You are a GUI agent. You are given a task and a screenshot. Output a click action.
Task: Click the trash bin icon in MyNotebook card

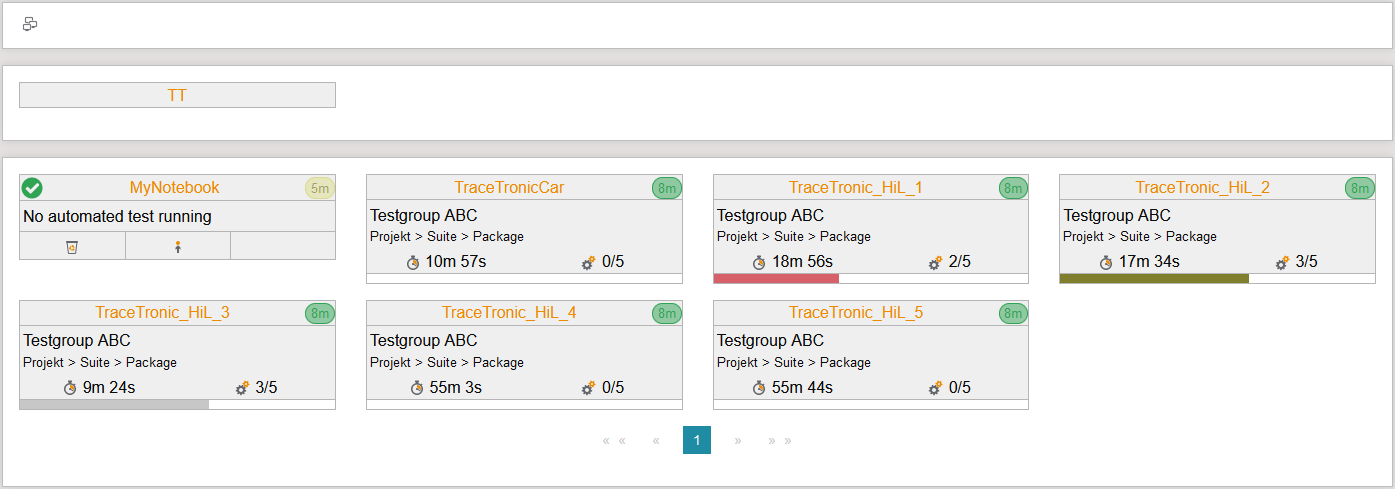pos(72,247)
